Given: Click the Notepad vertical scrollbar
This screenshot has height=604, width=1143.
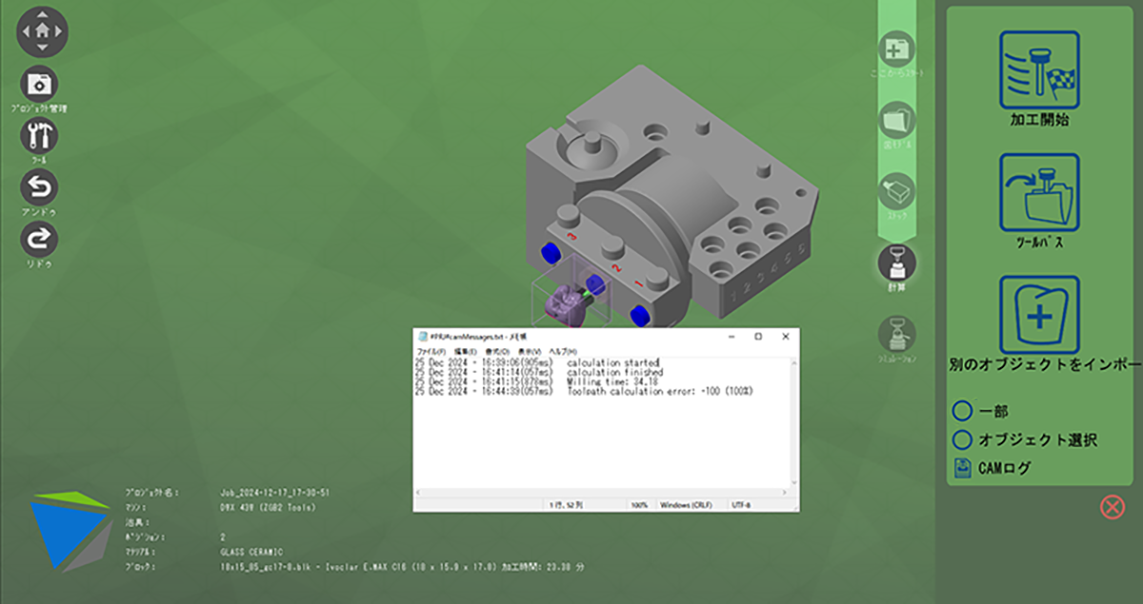Looking at the screenshot, I should pos(795,423).
